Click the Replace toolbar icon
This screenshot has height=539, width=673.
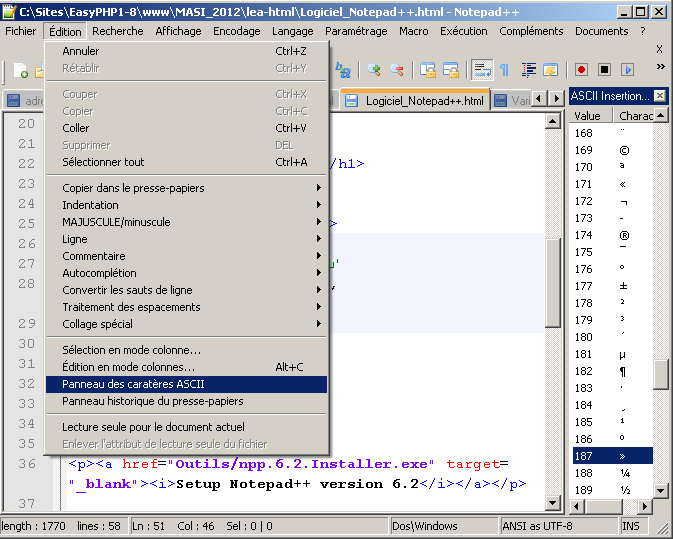click(x=343, y=70)
